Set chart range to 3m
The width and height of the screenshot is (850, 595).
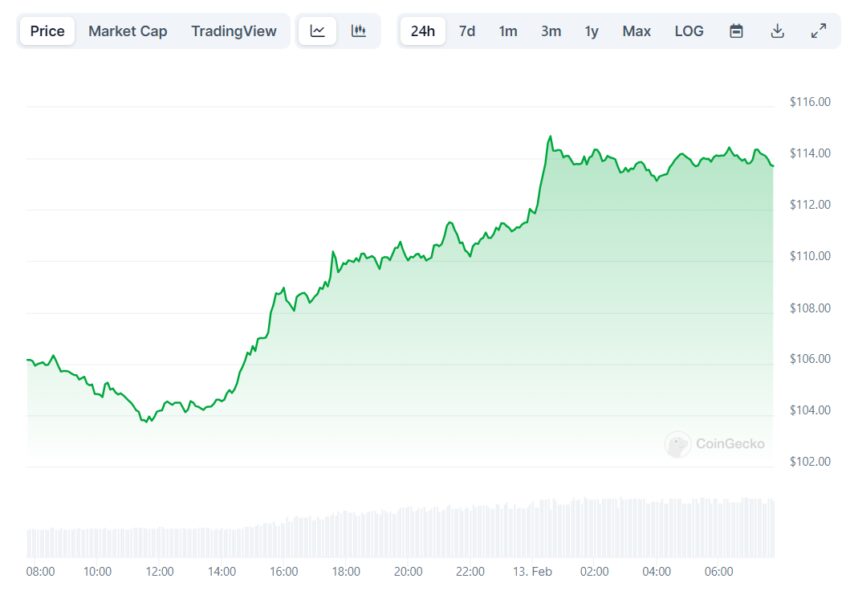click(551, 31)
